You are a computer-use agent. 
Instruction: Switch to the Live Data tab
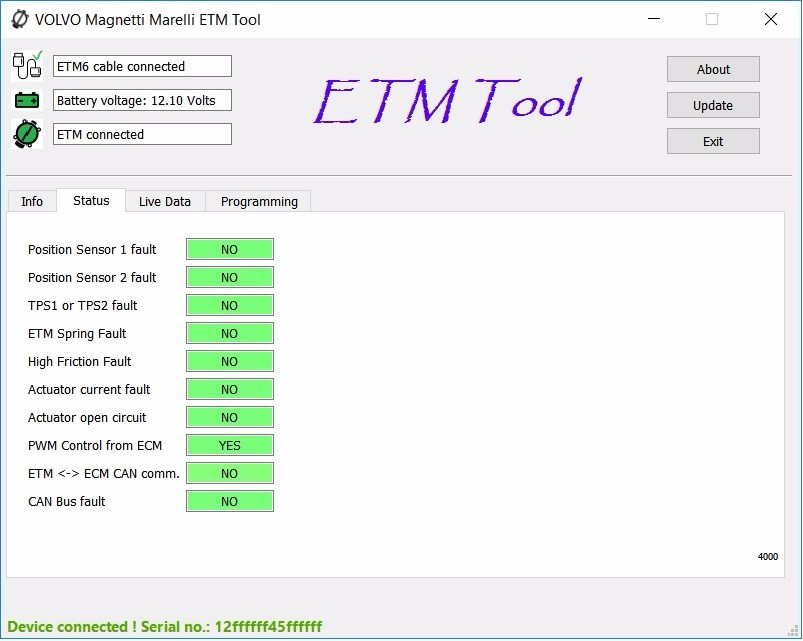[164, 201]
